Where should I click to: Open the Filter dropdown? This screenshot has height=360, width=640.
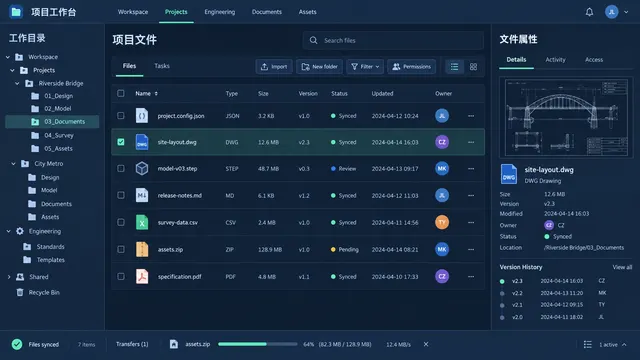(x=365, y=67)
